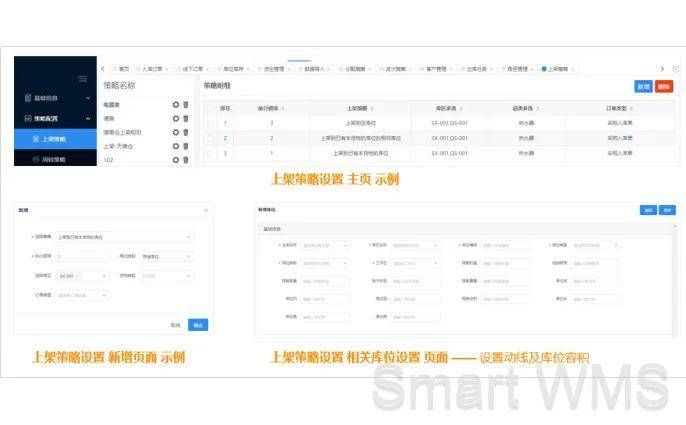
Task: Click the gear icon beside strategy 102
Action: (176, 159)
